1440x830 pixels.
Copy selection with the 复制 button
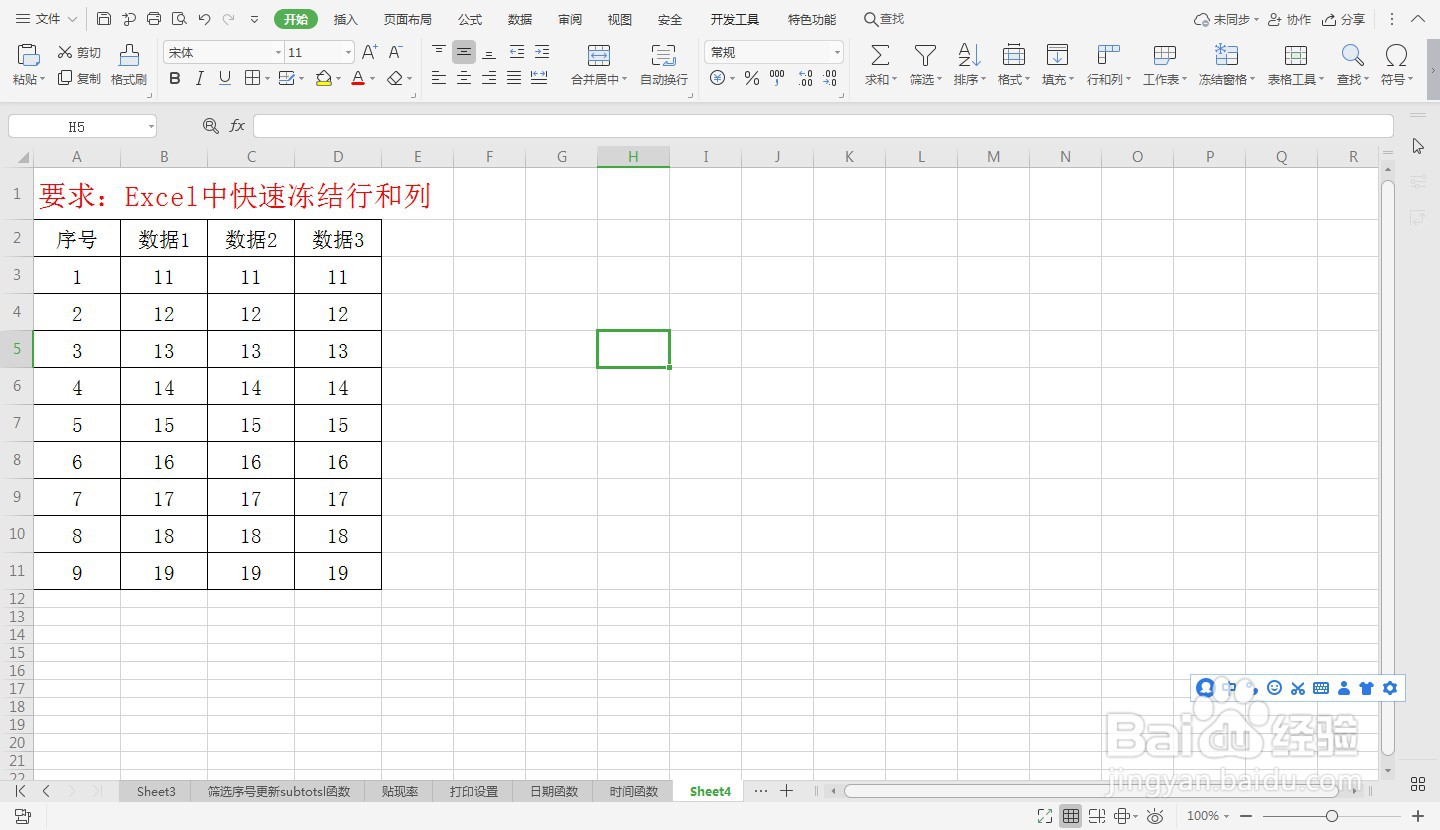coord(79,78)
